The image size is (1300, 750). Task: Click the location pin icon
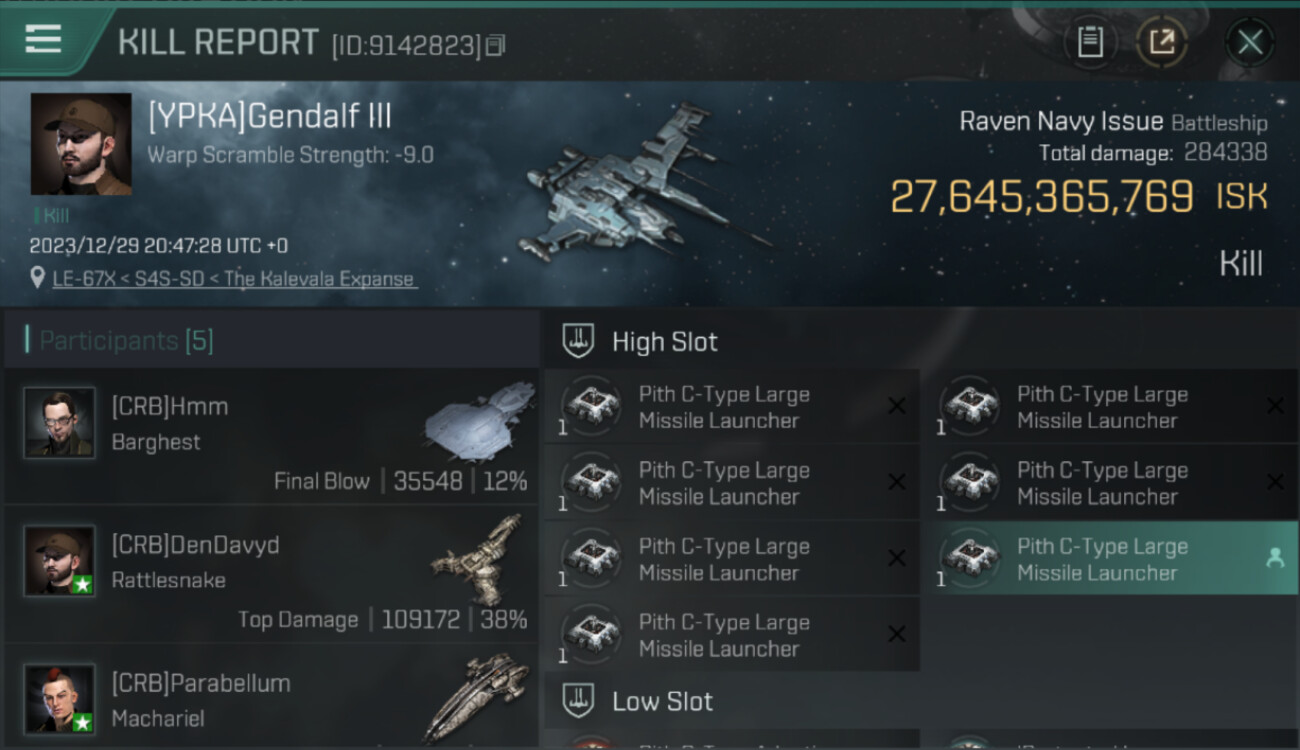[38, 278]
